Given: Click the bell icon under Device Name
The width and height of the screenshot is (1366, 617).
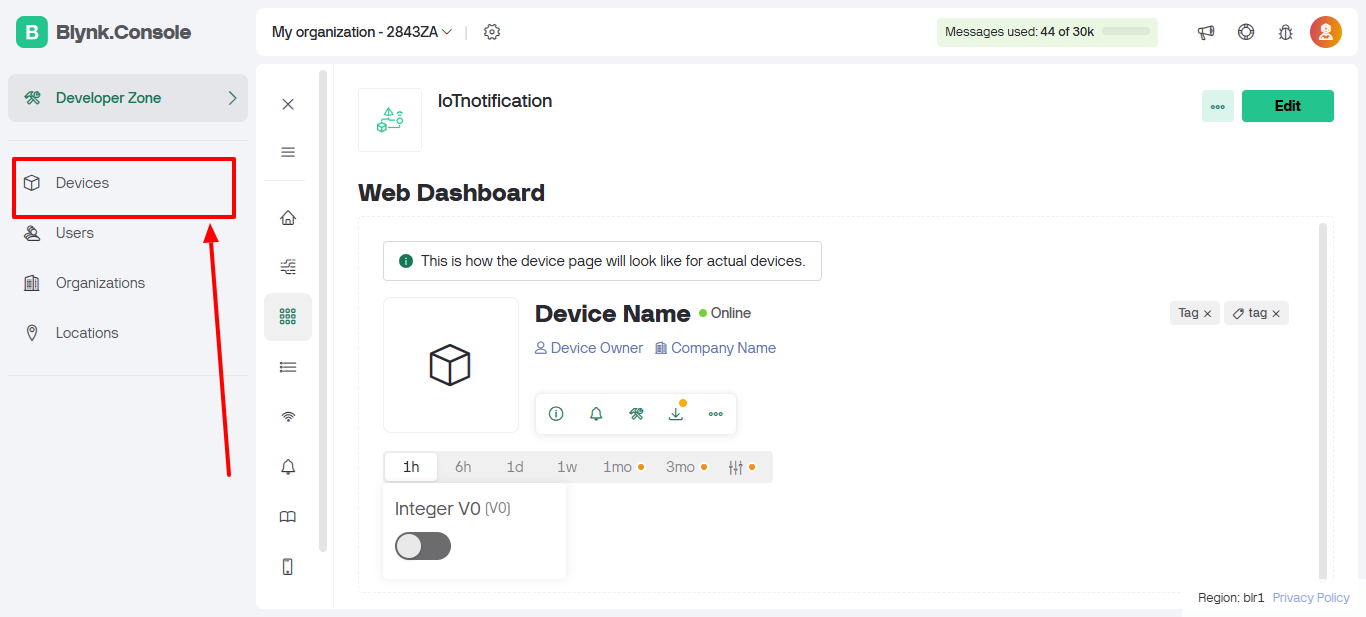Looking at the screenshot, I should [596, 414].
